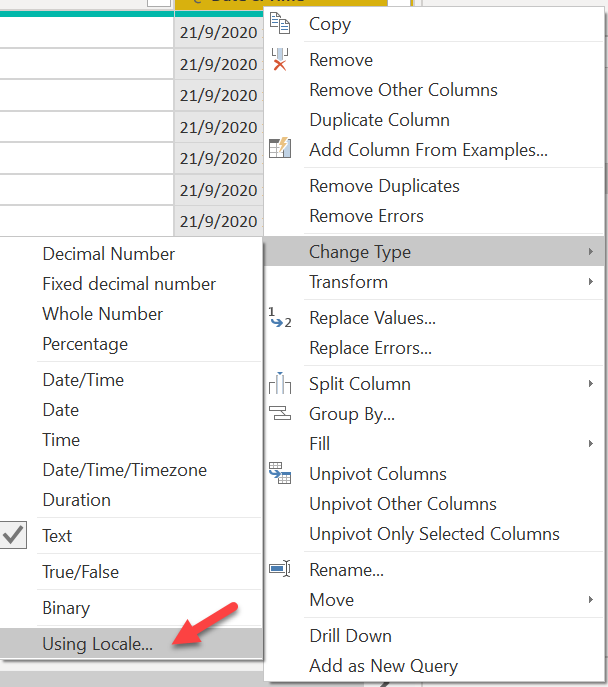Expand the Move submenu arrow
This screenshot has width=608, height=687.
point(590,600)
